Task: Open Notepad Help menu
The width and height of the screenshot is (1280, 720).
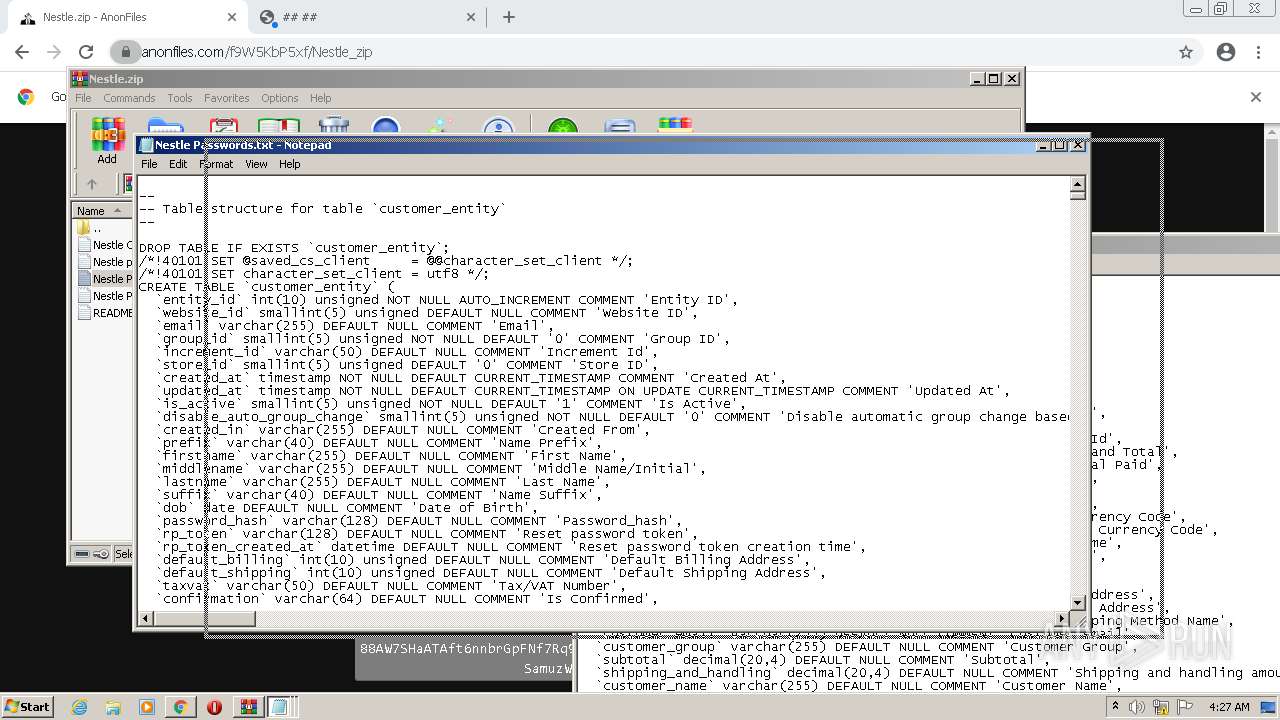Action: tap(289, 164)
